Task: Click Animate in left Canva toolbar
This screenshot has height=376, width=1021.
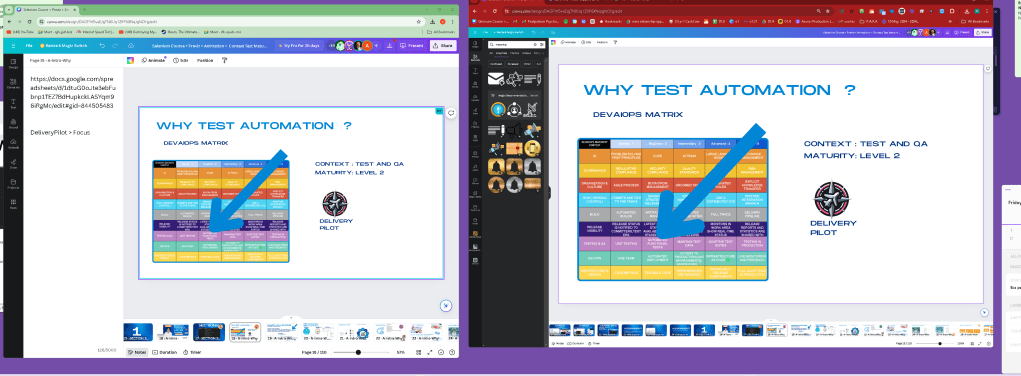Action: click(x=153, y=60)
